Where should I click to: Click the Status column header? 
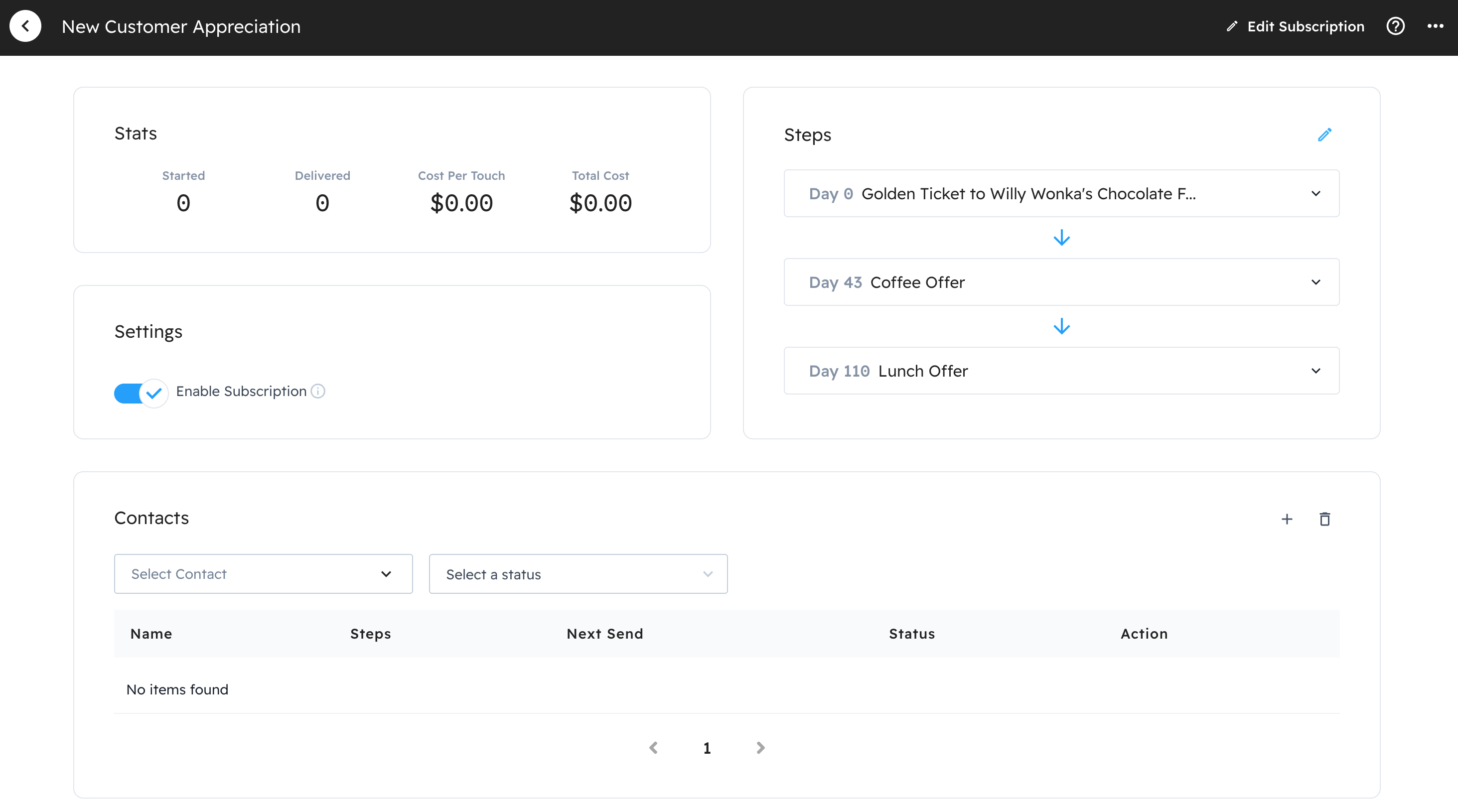911,634
